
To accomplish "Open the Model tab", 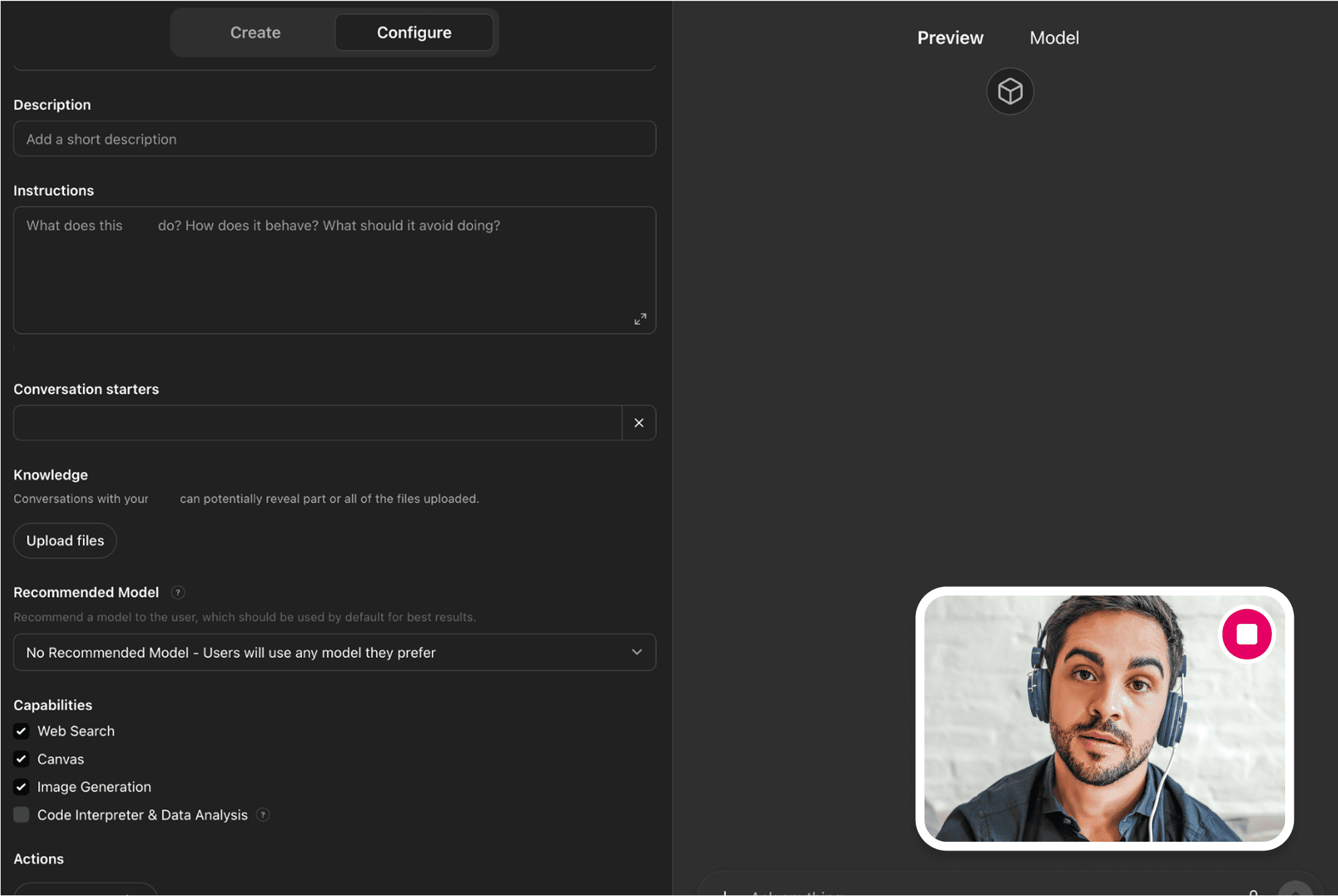I will click(x=1054, y=37).
